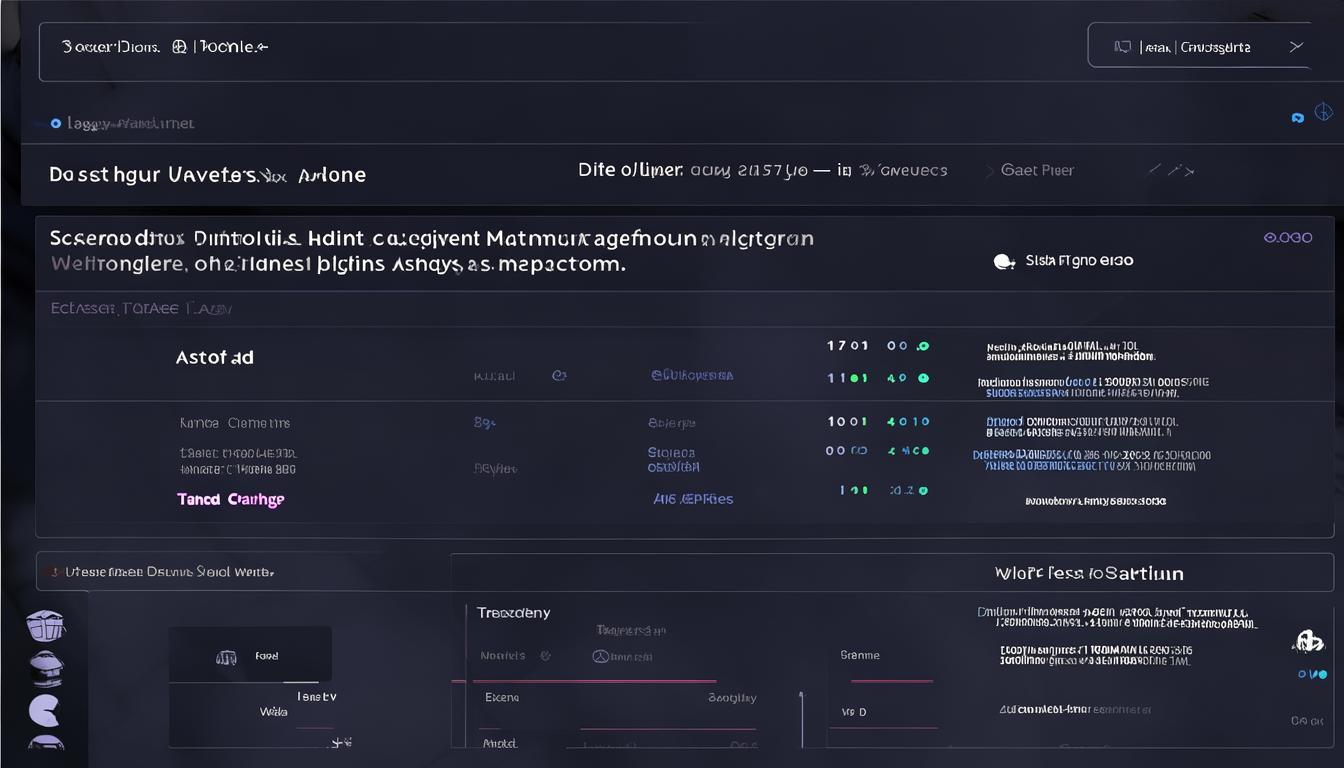
Task: Click the pac-man shaped icon in the left sidebar
Action: tap(45, 710)
